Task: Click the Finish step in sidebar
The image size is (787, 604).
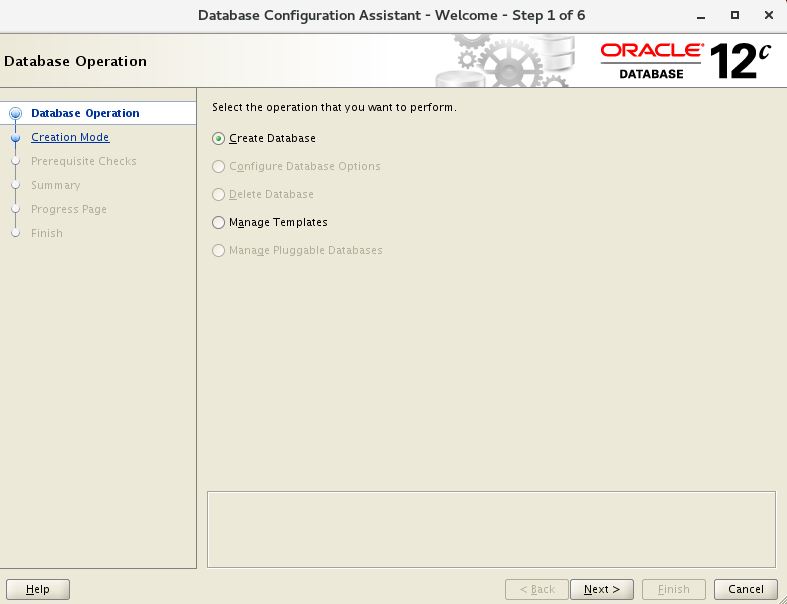Action: 47,233
